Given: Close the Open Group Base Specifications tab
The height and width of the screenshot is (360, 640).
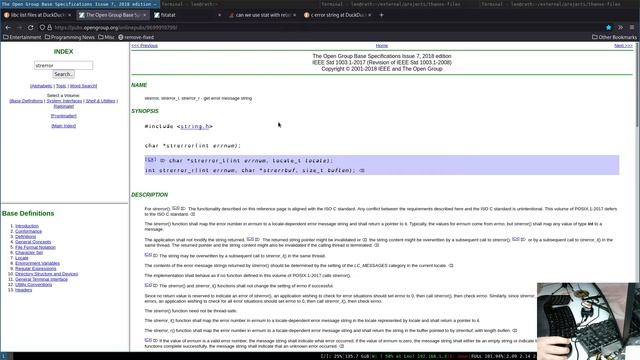Looking at the screenshot, I should [x=144, y=15].
